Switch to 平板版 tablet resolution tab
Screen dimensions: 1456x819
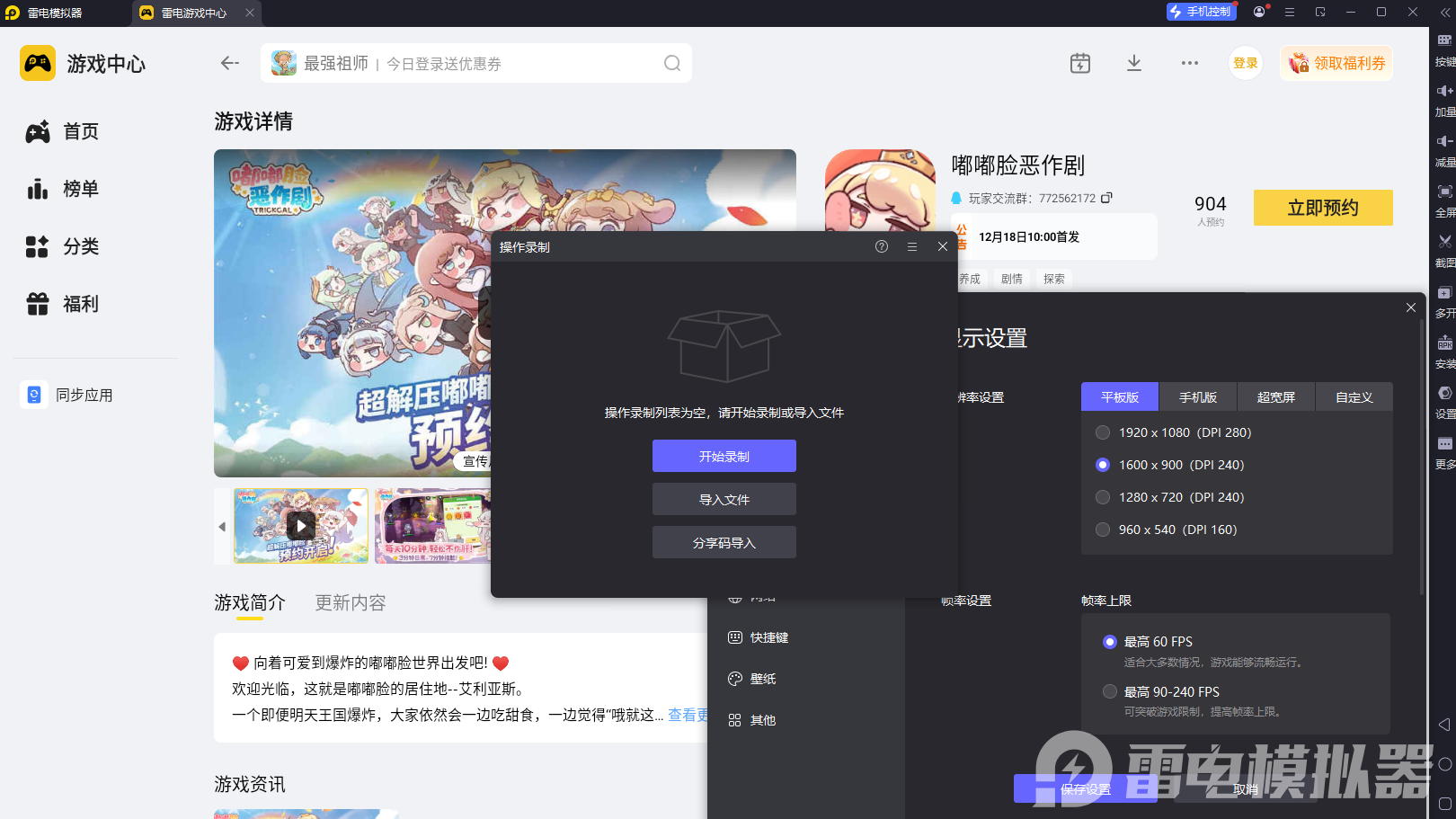tap(1120, 397)
